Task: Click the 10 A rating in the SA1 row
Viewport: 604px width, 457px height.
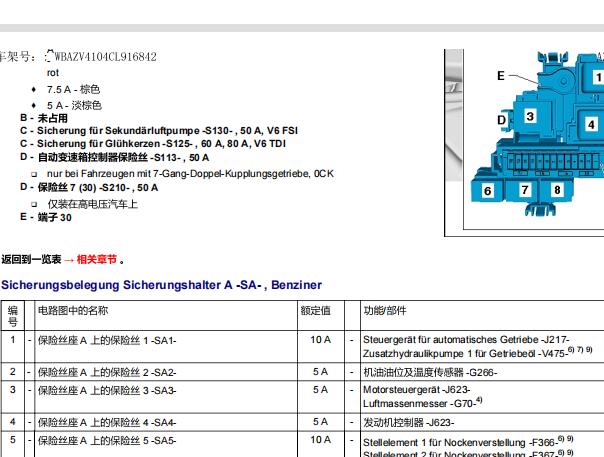Action: pyautogui.click(x=320, y=340)
